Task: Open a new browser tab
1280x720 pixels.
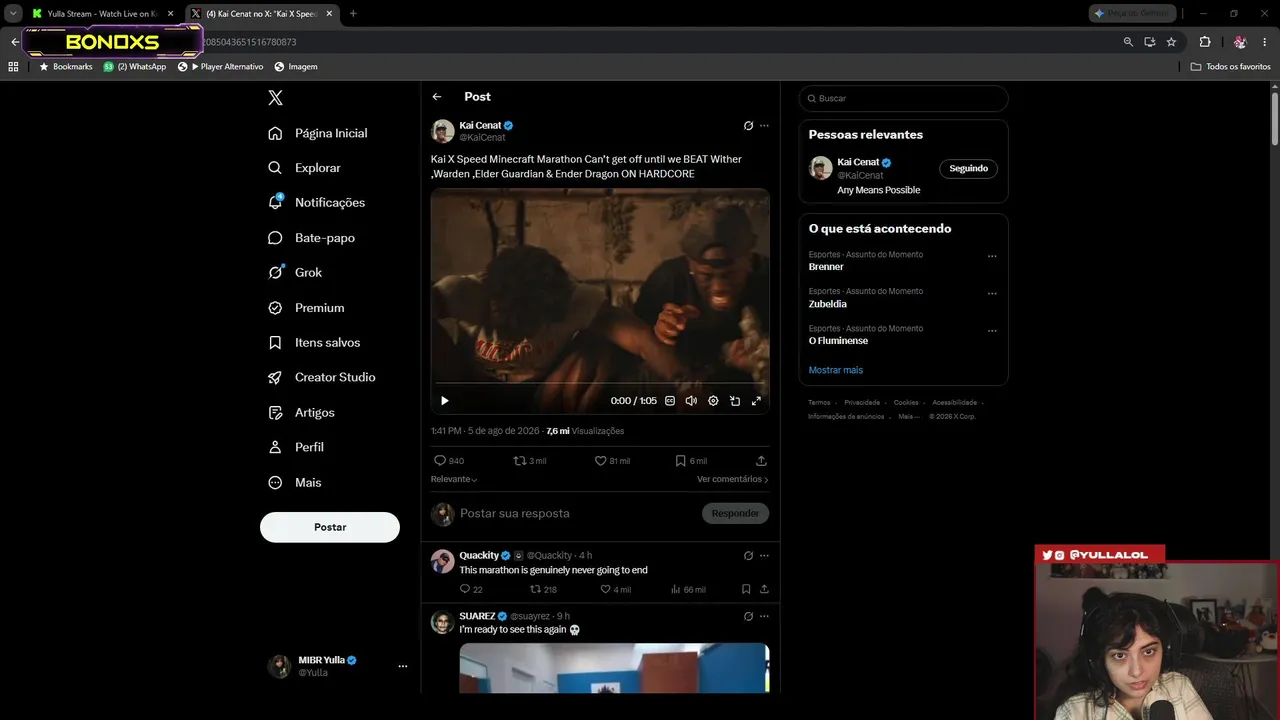Action: [353, 14]
